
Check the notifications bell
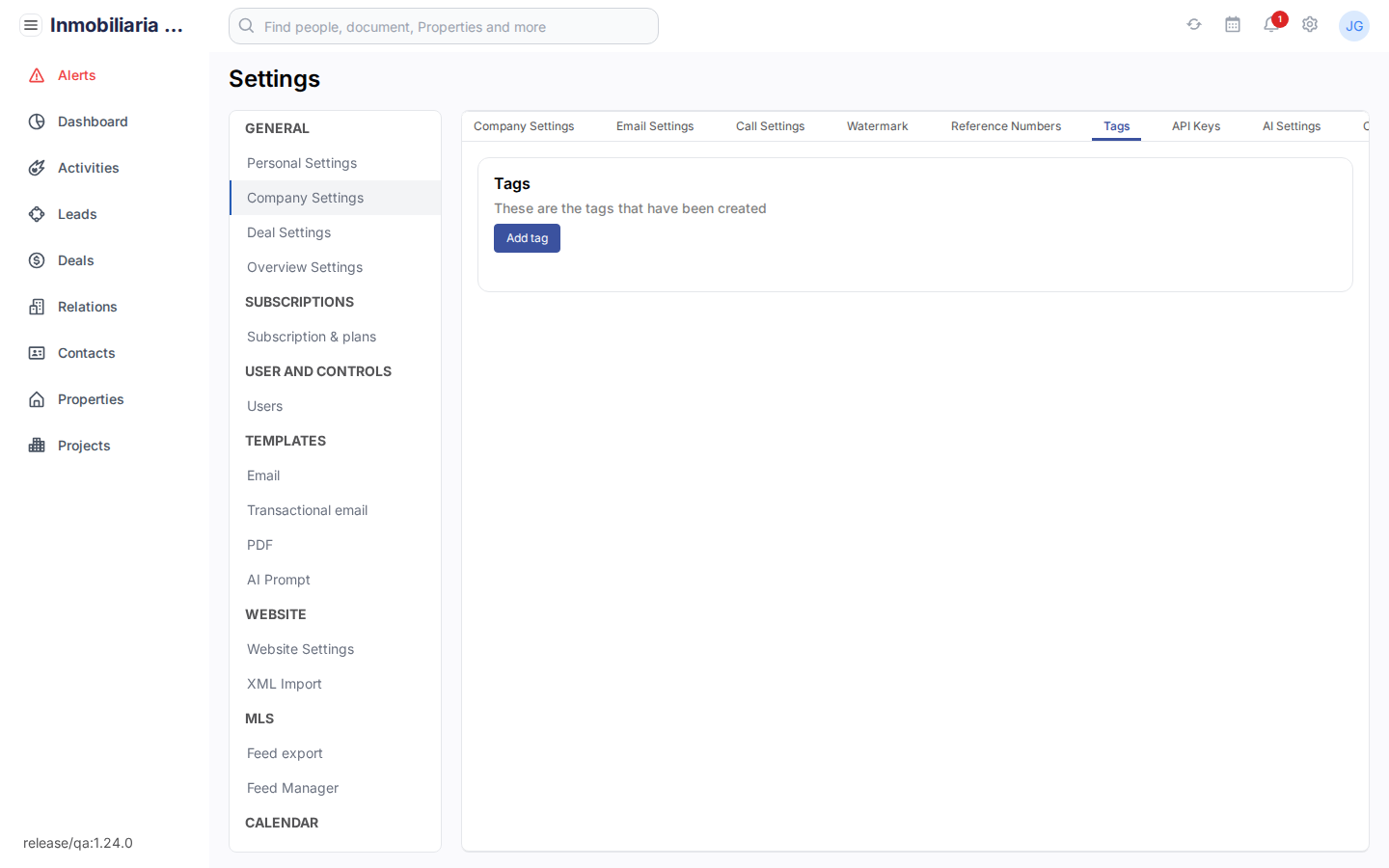pos(1271,26)
